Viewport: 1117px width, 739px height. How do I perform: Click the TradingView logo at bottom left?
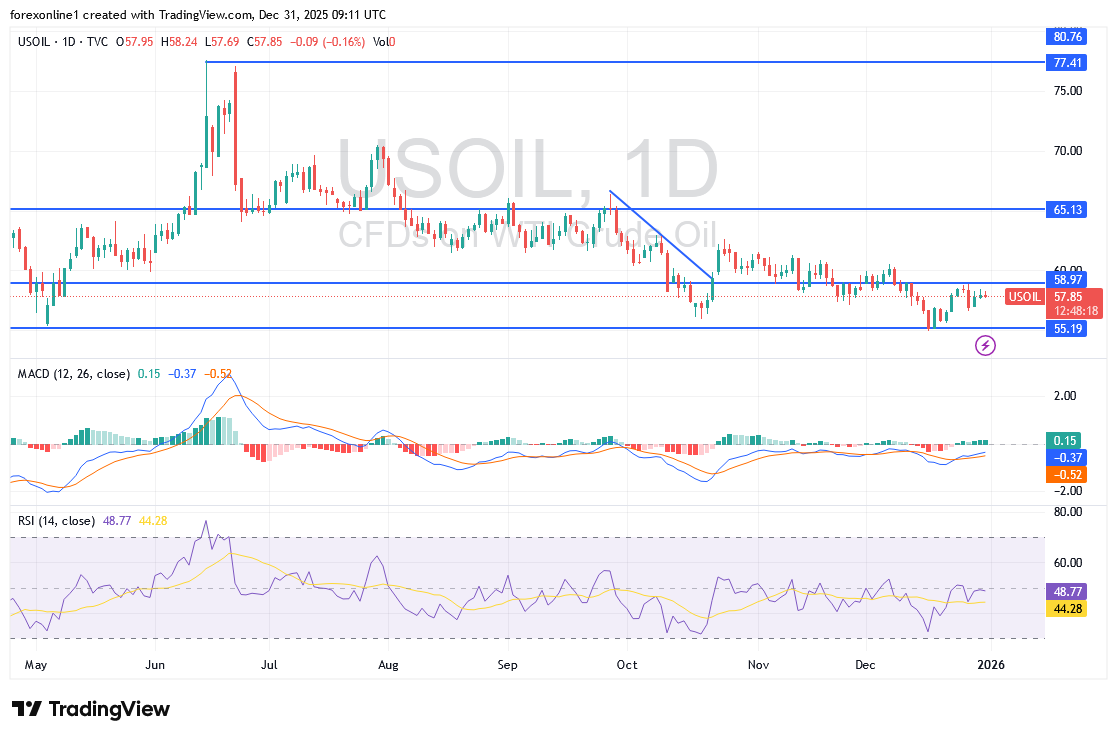click(91, 709)
